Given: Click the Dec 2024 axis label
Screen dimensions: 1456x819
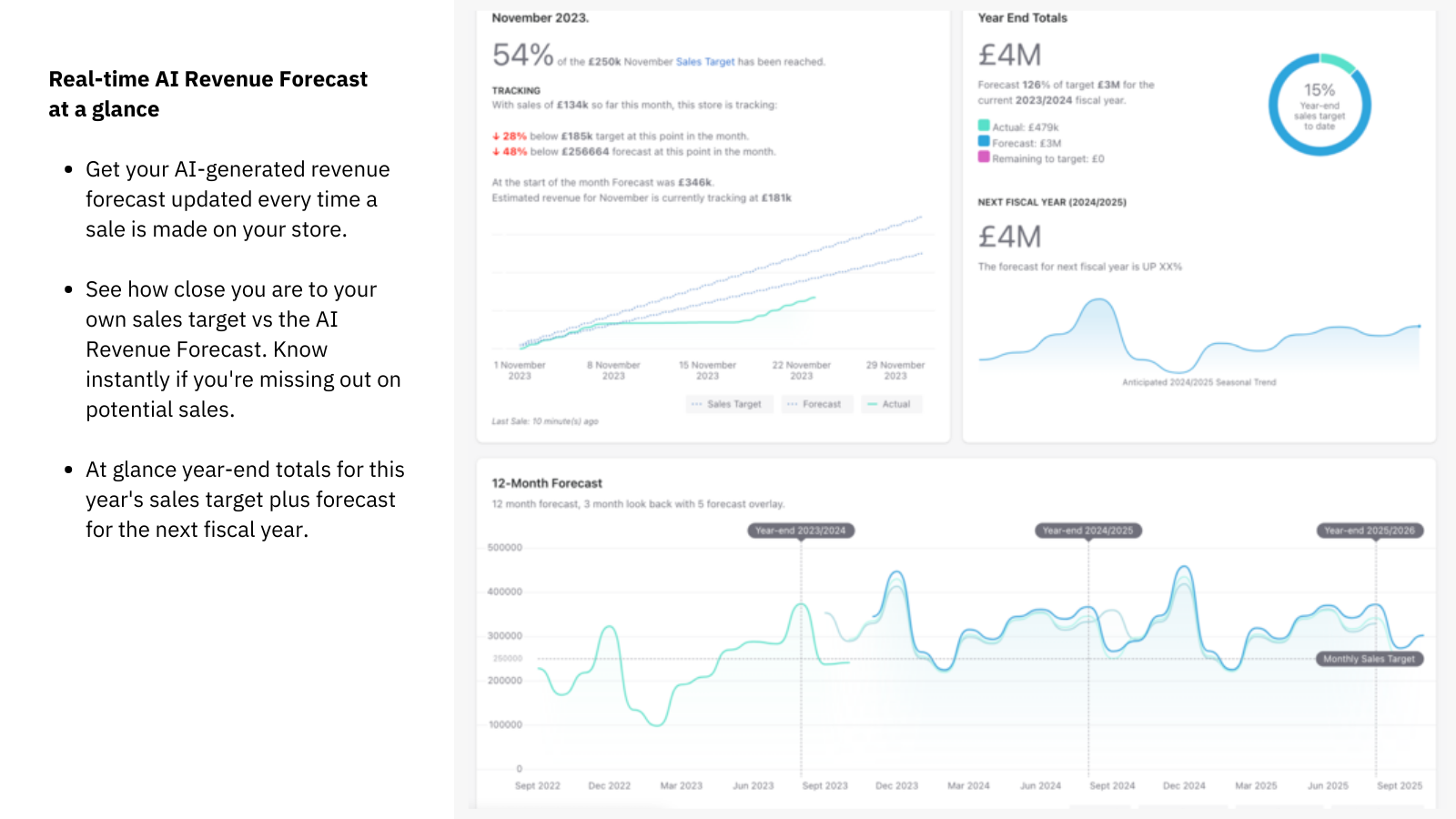Looking at the screenshot, I should 1184,785.
